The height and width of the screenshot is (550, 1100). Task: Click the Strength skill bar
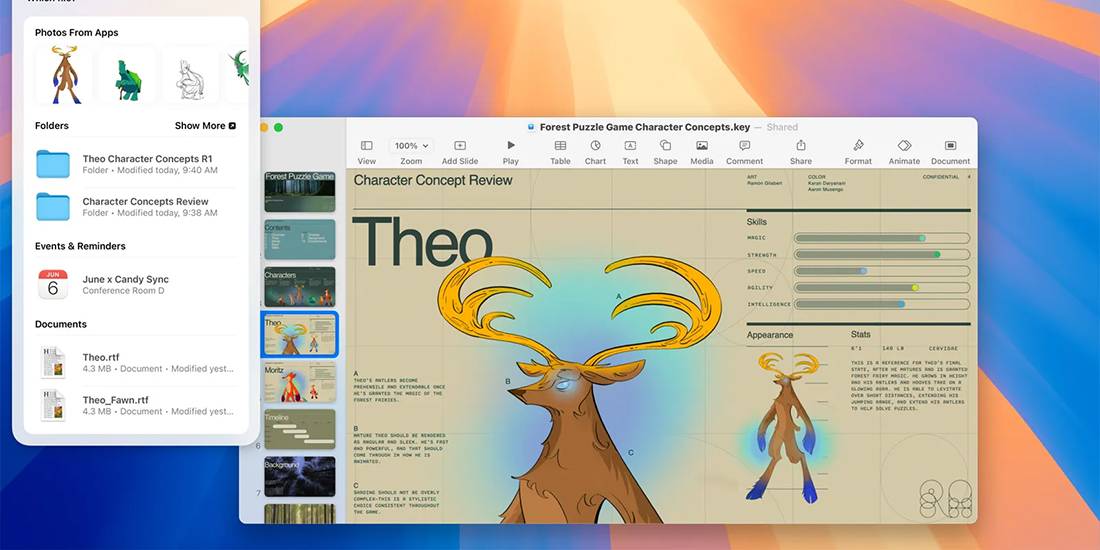click(882, 255)
